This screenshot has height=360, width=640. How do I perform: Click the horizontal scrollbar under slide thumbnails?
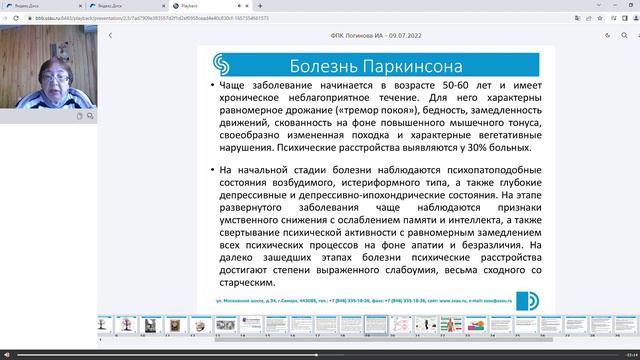[x=384, y=340]
